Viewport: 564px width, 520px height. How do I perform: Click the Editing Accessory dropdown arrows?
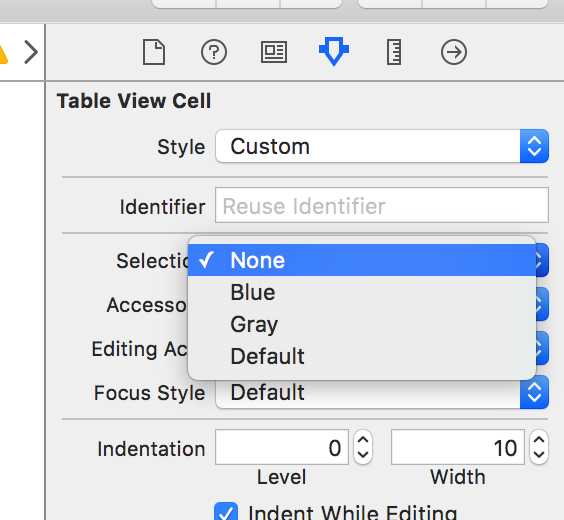[542, 348]
